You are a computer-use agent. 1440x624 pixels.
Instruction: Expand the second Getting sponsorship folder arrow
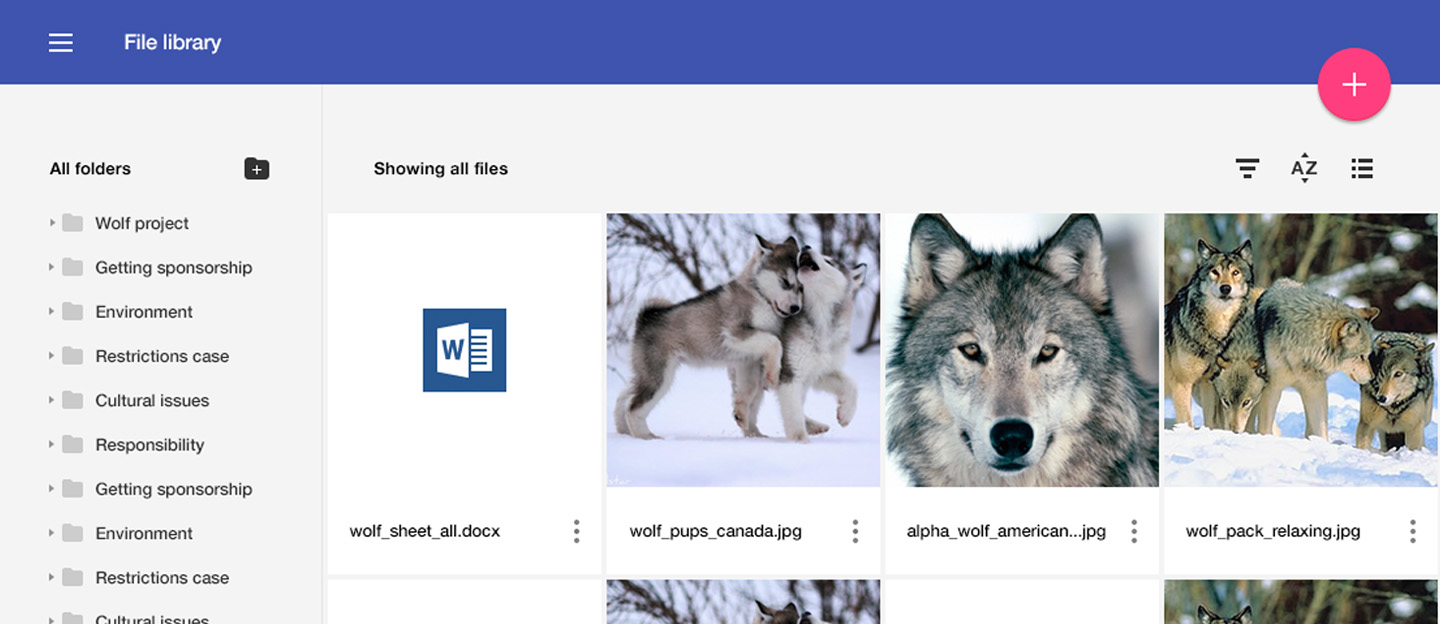pos(52,489)
